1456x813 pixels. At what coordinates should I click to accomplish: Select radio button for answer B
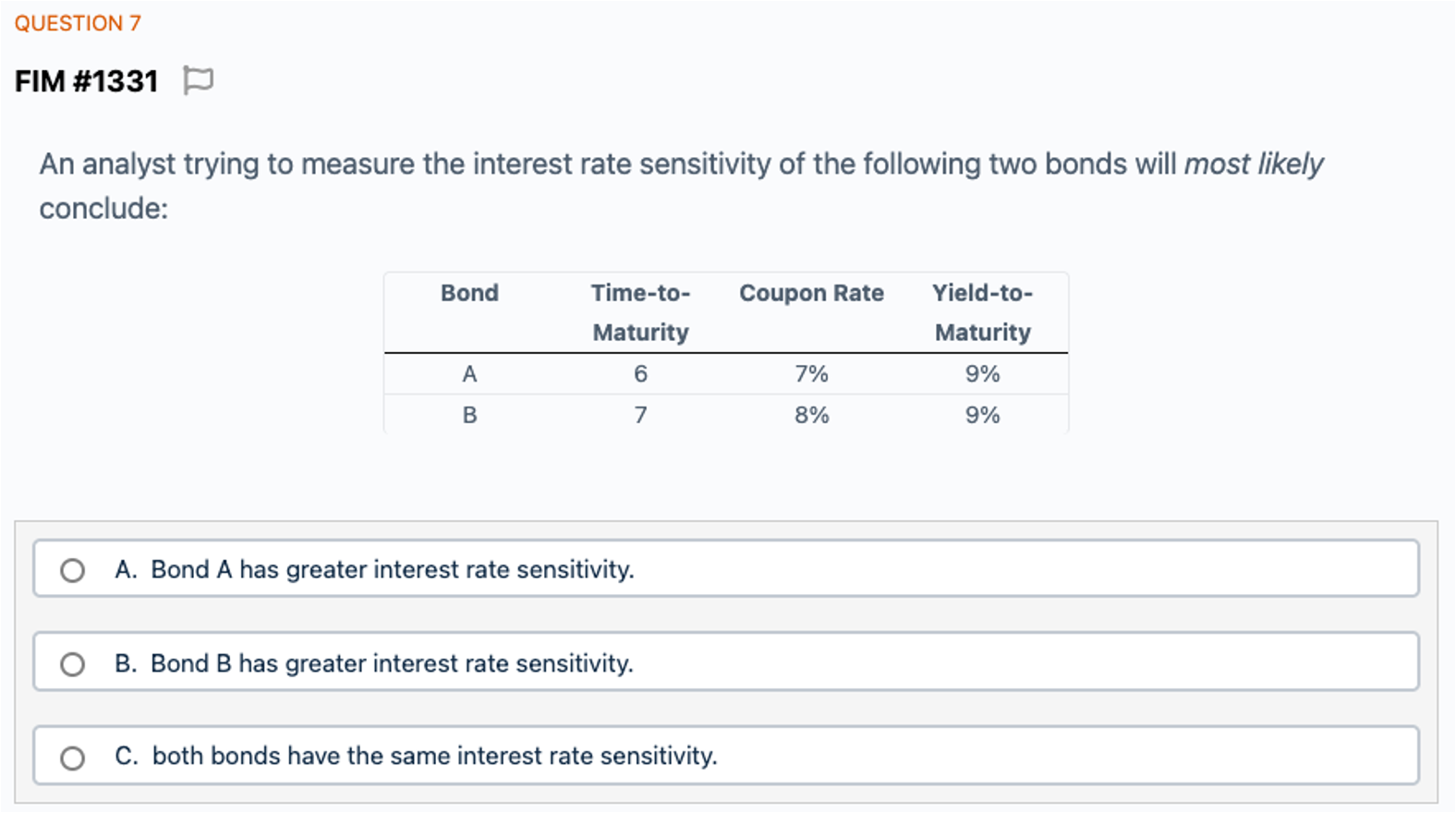[72, 664]
